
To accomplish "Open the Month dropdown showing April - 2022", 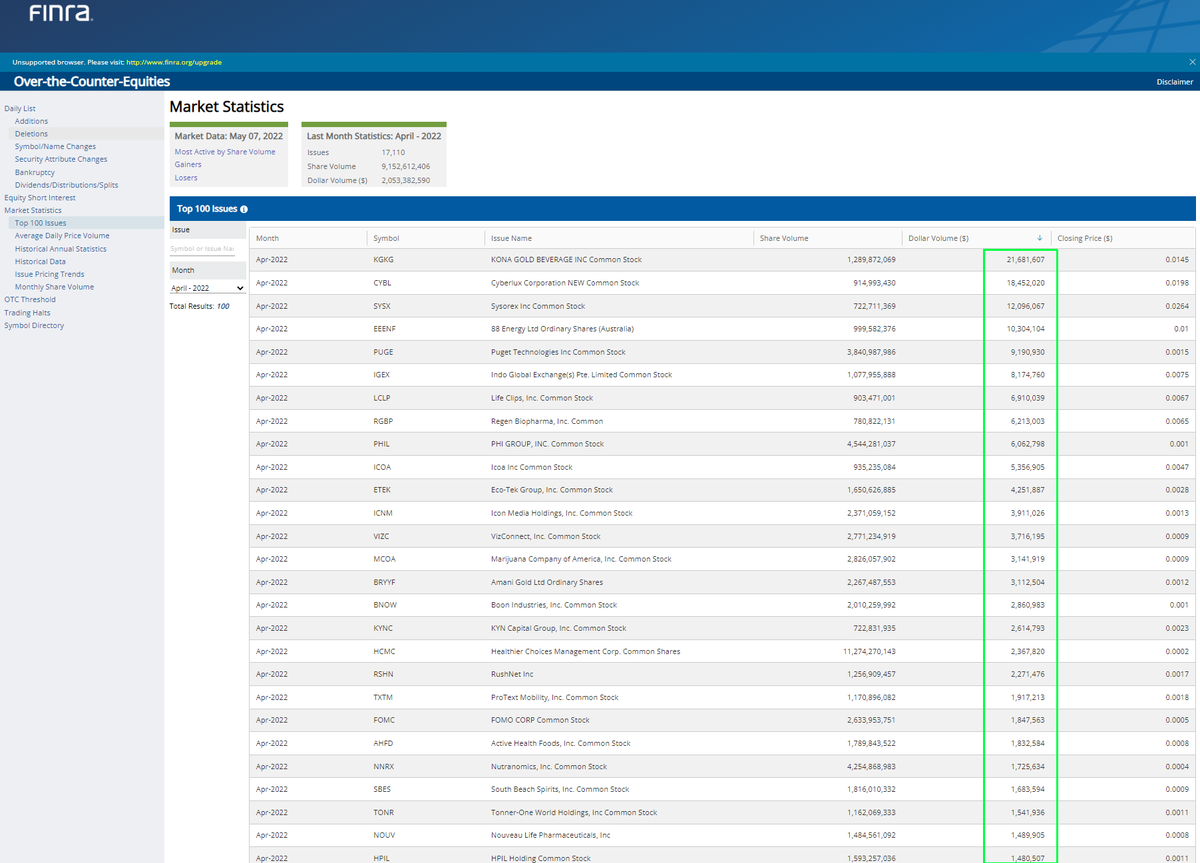I will pyautogui.click(x=208, y=288).
